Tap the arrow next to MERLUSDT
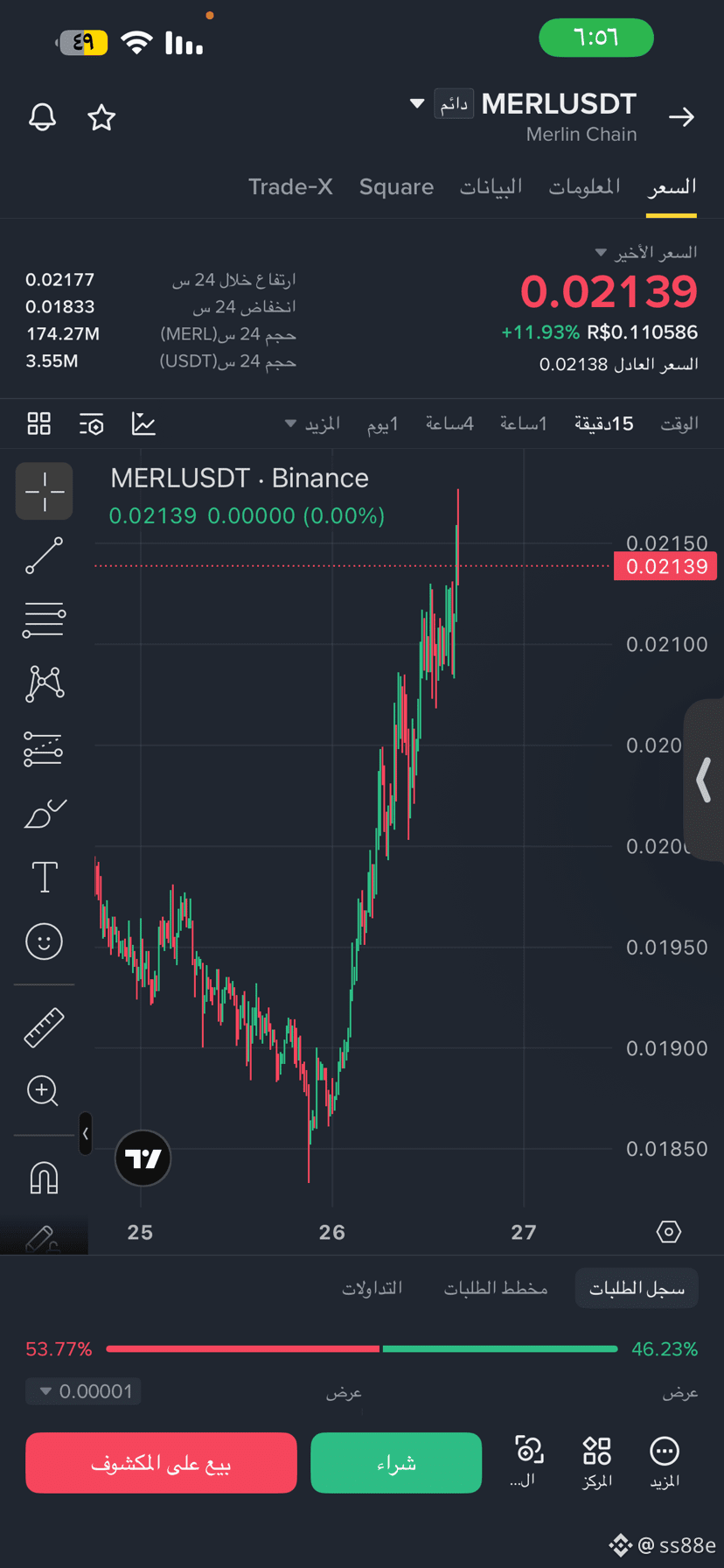724x1568 pixels. coord(681,117)
